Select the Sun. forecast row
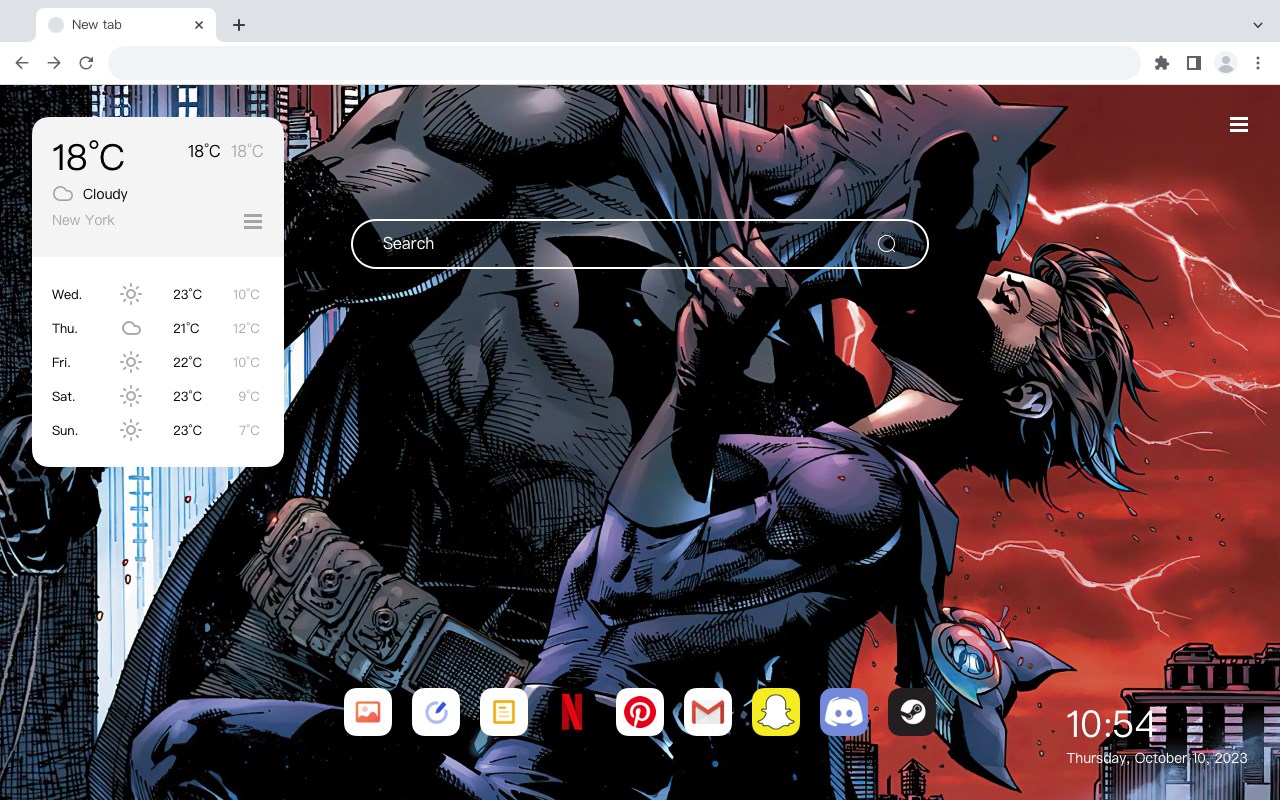1280x800 pixels. click(x=158, y=430)
